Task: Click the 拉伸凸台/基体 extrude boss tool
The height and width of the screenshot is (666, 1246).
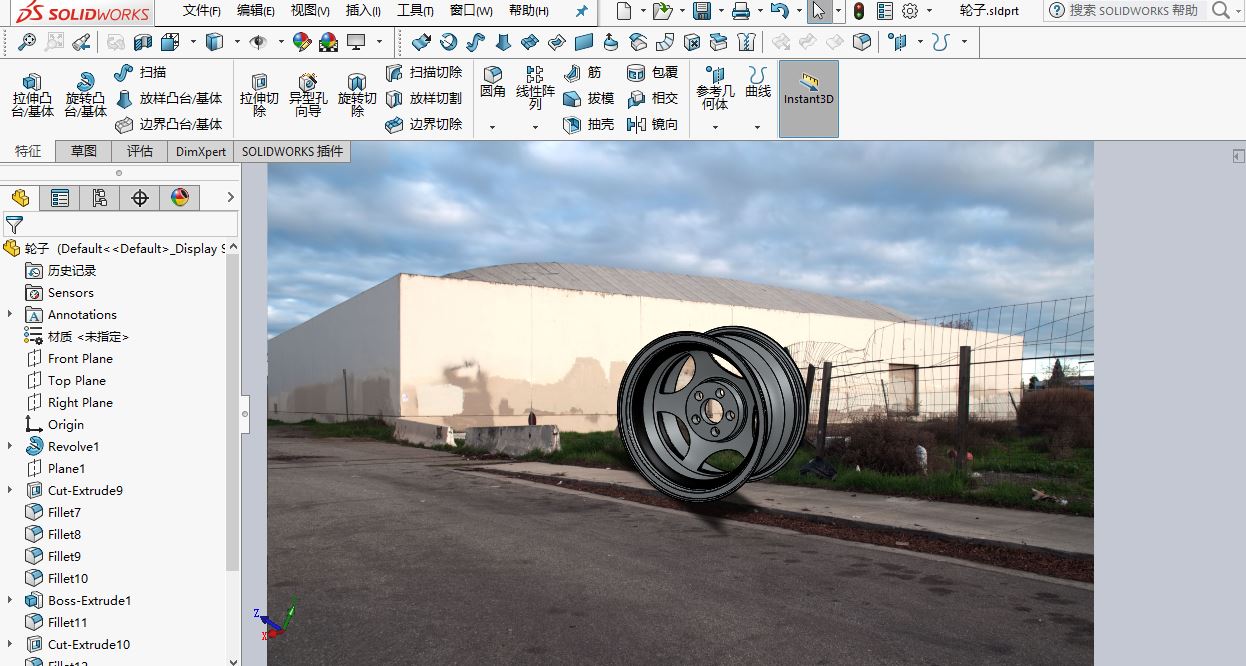Action: pos(32,95)
